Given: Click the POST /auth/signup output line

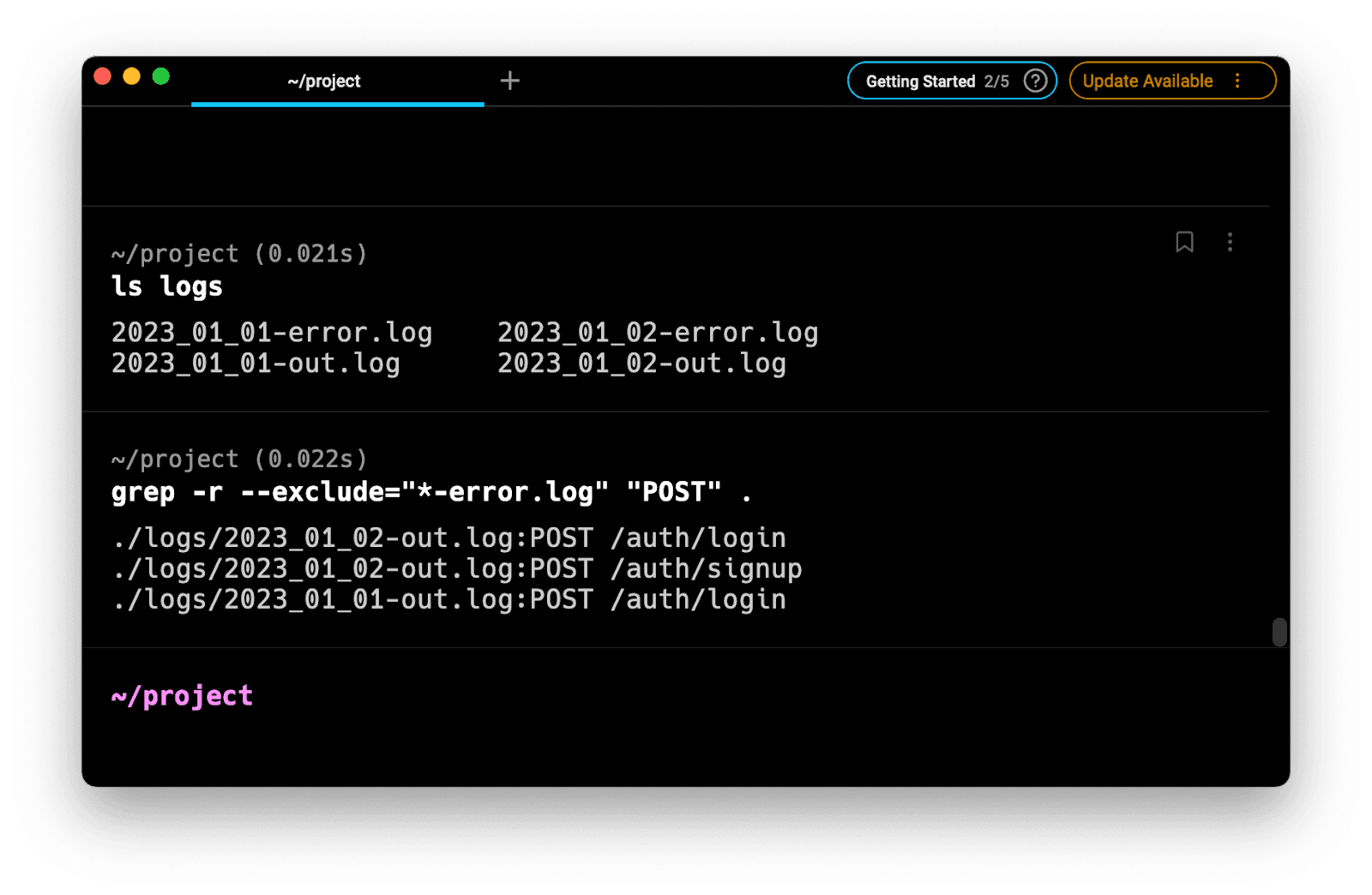Looking at the screenshot, I should click(x=457, y=568).
